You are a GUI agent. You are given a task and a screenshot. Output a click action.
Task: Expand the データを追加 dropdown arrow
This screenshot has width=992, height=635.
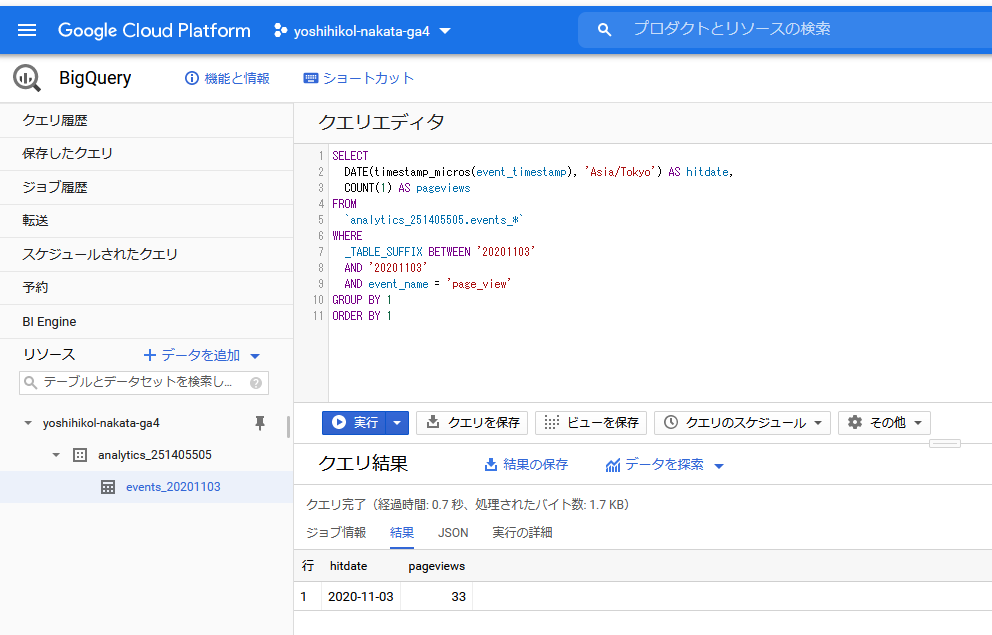click(x=255, y=356)
